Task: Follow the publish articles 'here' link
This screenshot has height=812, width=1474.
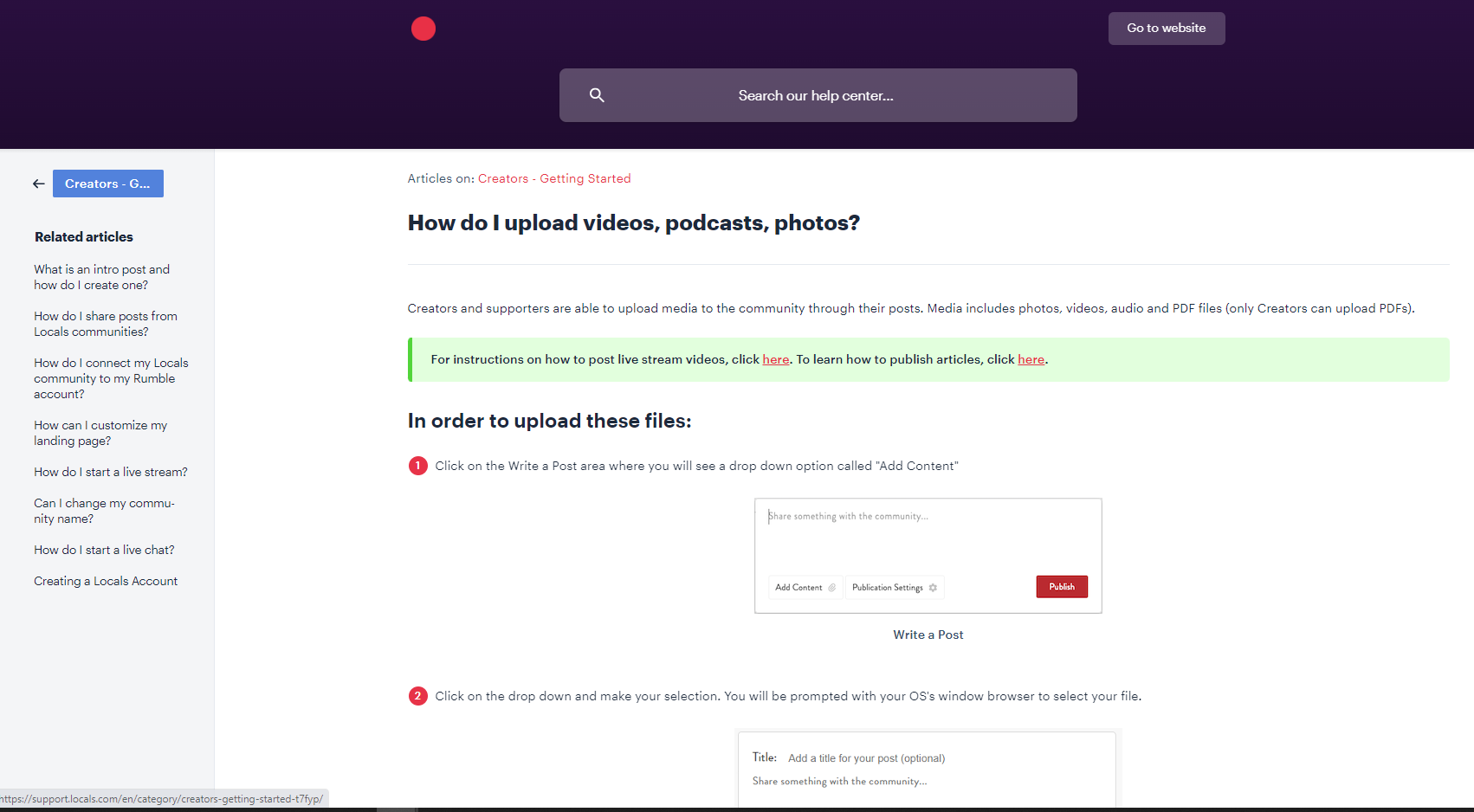Action: click(x=1031, y=359)
